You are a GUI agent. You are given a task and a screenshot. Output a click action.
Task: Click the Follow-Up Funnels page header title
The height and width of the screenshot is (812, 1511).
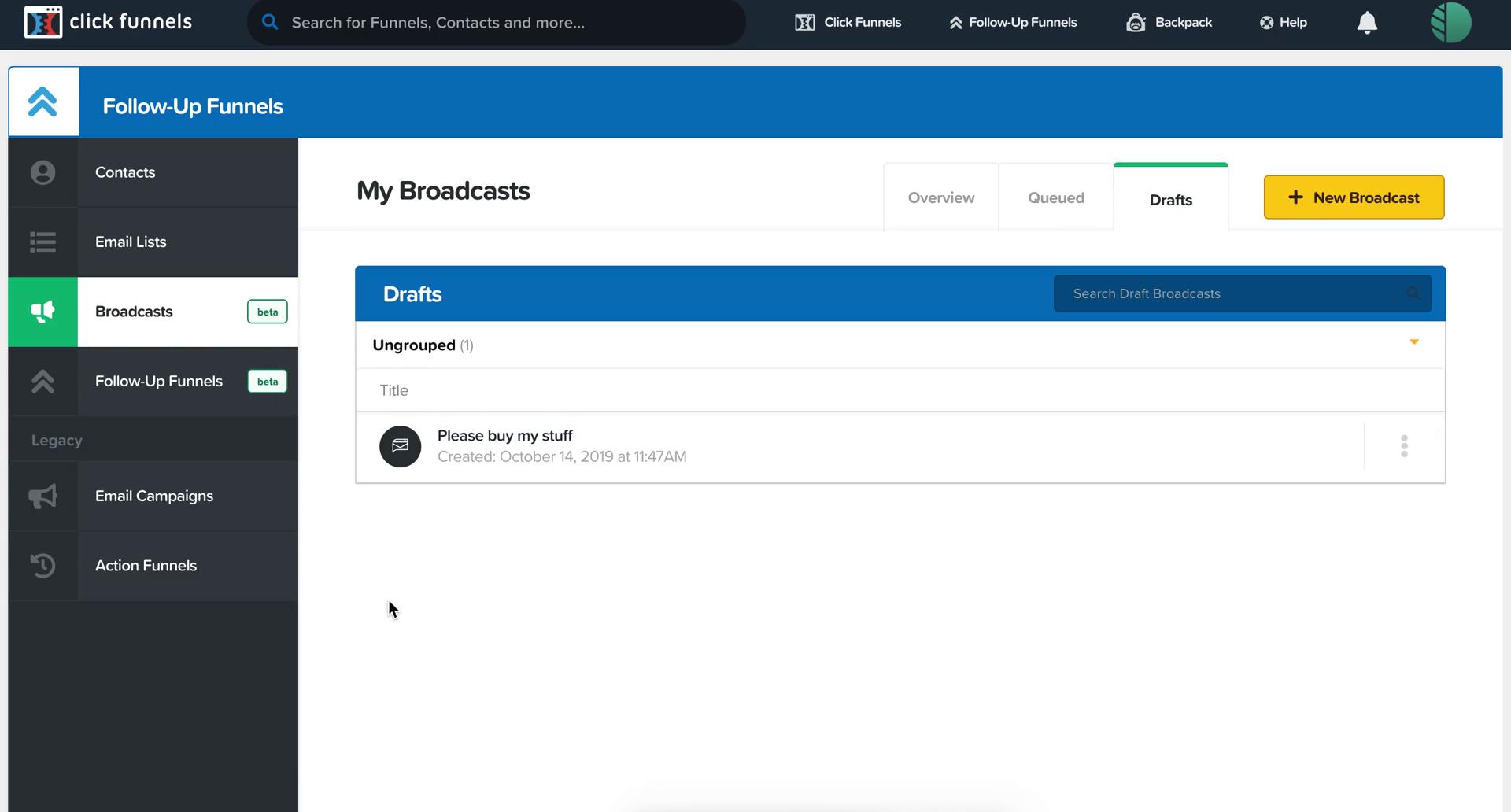193,106
